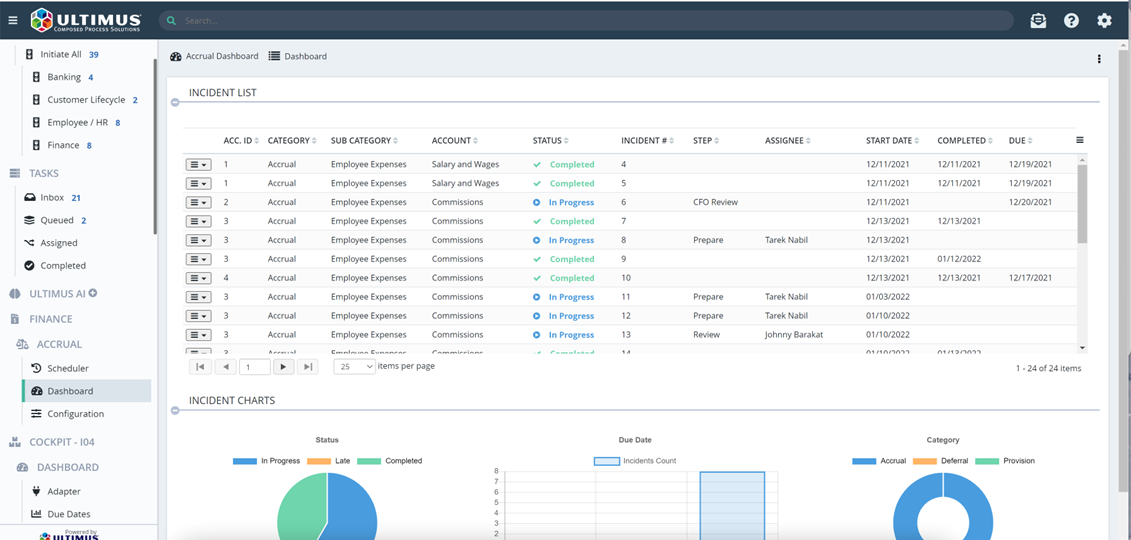1131x540 pixels.
Task: Toggle Deferral legend in Category chart
Action: [941, 461]
